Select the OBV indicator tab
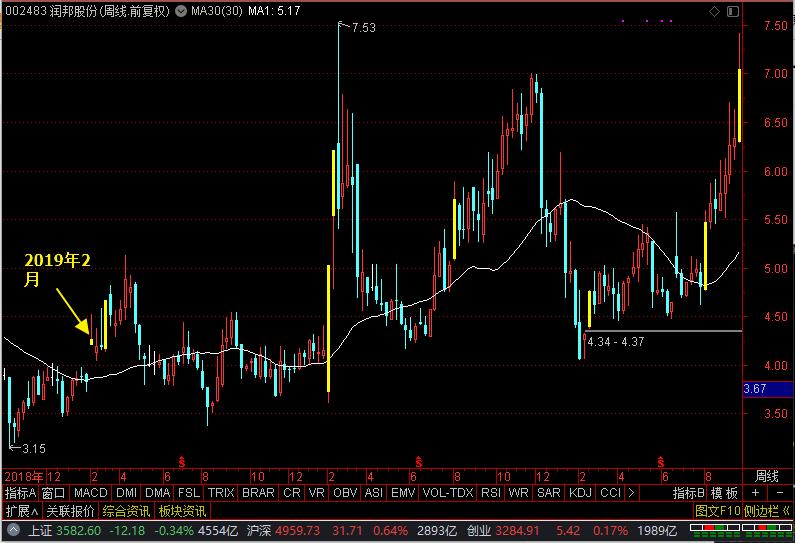The image size is (795, 543). tap(345, 493)
